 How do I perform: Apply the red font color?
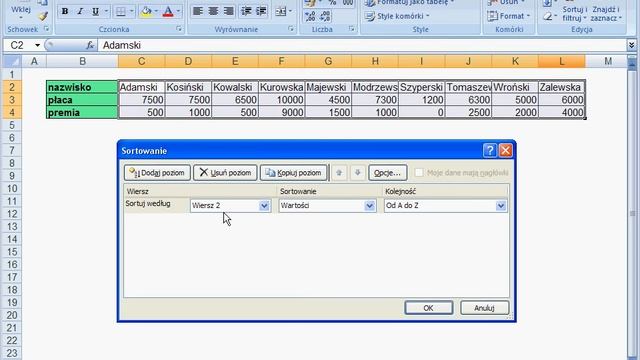pos(168,11)
